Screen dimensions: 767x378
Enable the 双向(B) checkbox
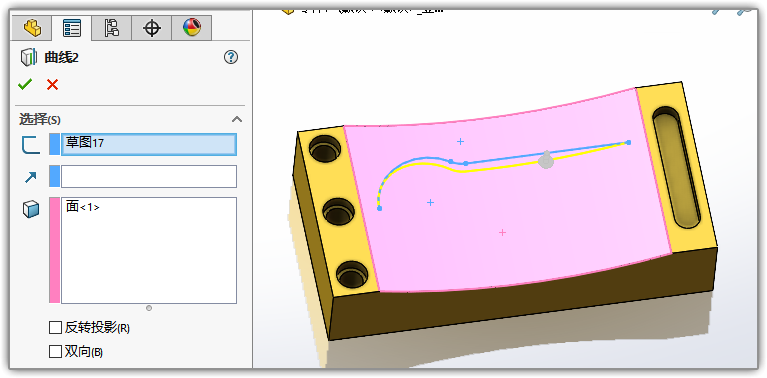(x=55, y=352)
